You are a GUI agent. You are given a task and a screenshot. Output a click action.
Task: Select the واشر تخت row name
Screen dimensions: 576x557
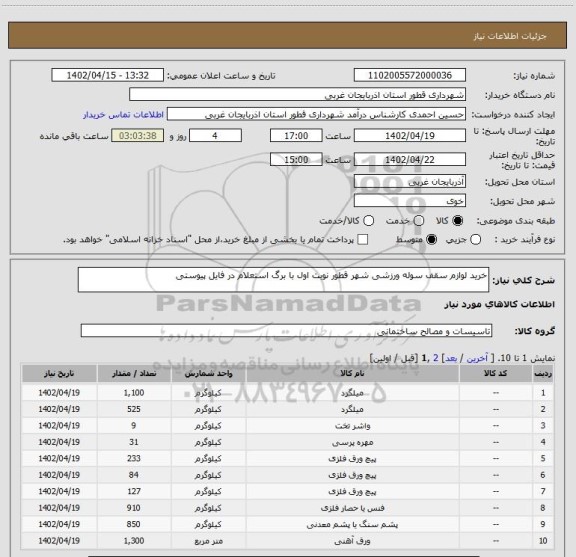pyautogui.click(x=352, y=426)
